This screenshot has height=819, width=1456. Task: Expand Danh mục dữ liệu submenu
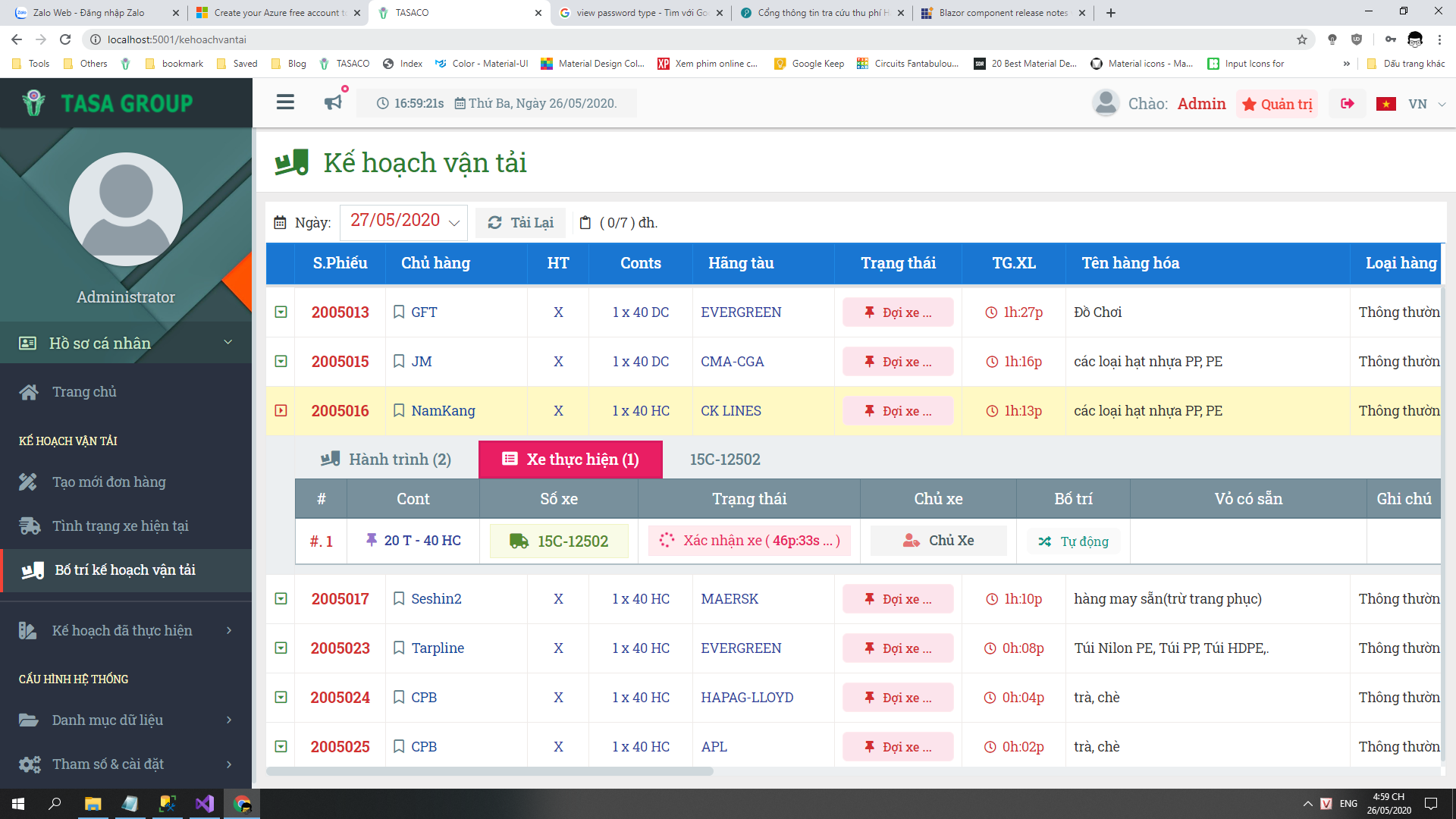click(x=126, y=720)
